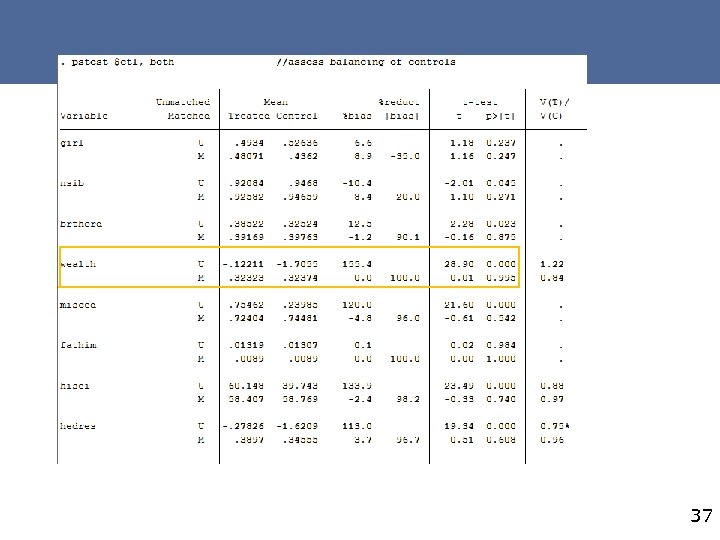Click the 'Treated' column header
This screenshot has width=720, height=540.
click(248, 115)
